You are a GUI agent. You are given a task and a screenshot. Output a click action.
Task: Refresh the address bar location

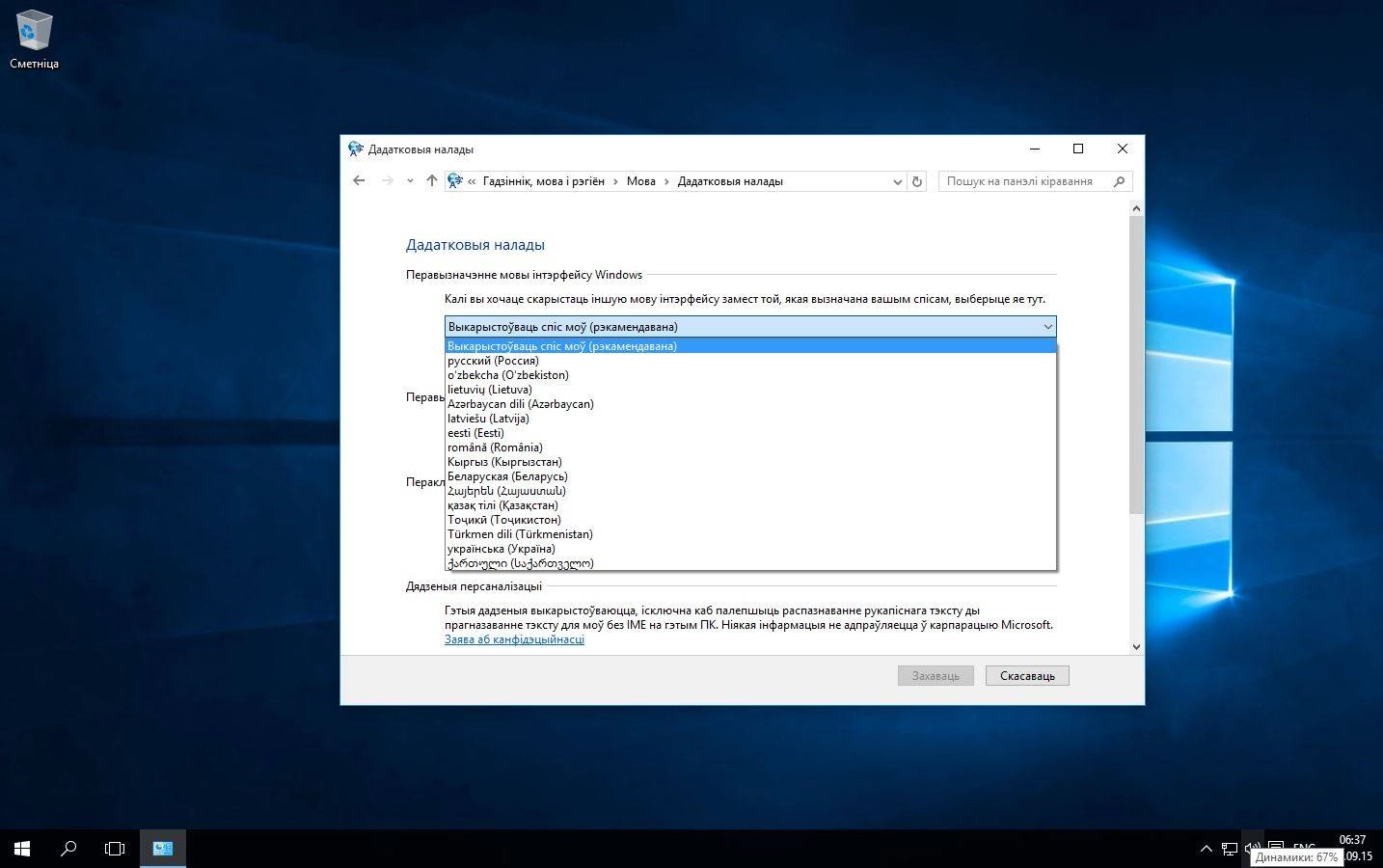(917, 181)
